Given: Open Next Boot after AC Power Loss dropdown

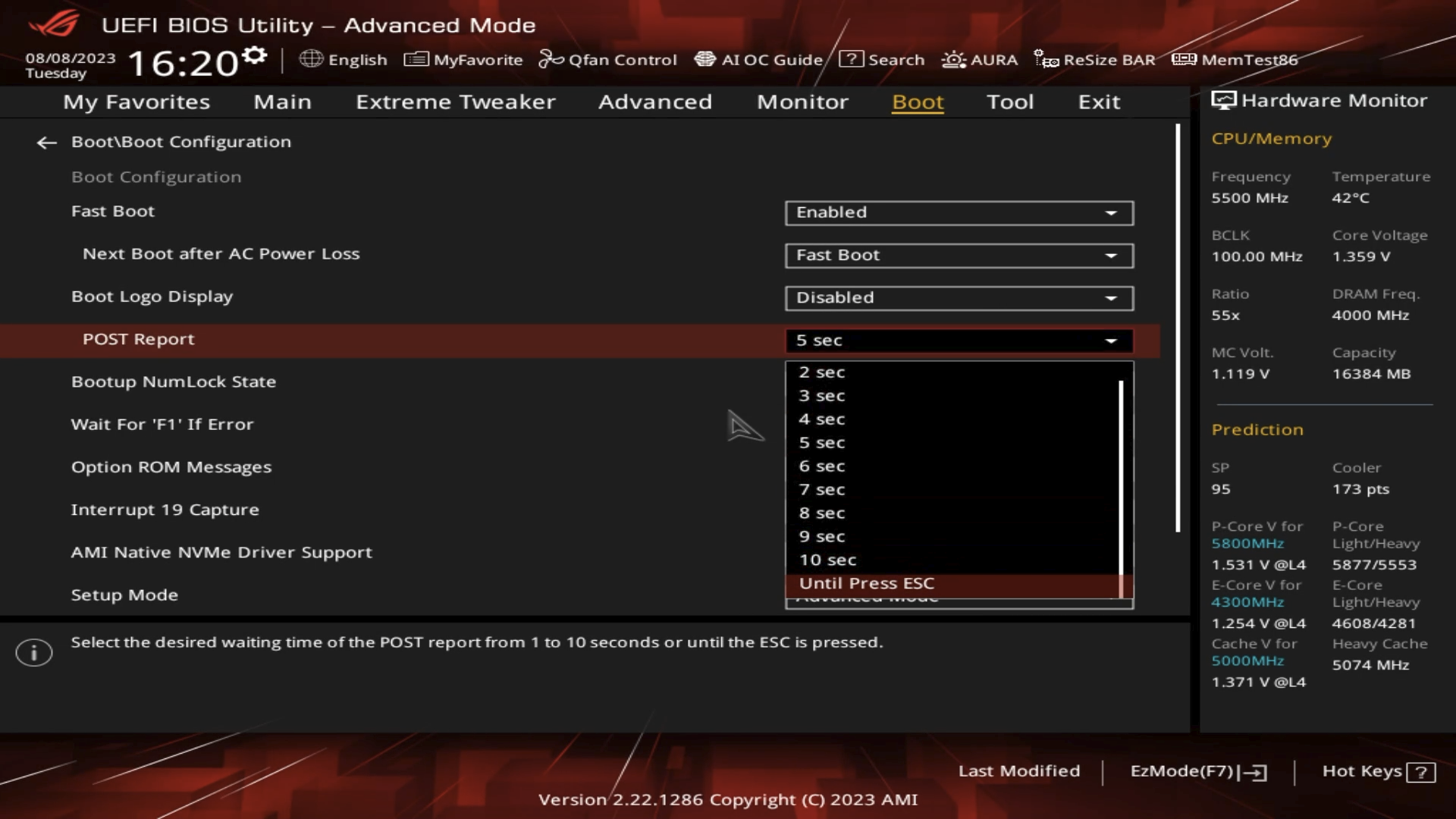Looking at the screenshot, I should [959, 256].
